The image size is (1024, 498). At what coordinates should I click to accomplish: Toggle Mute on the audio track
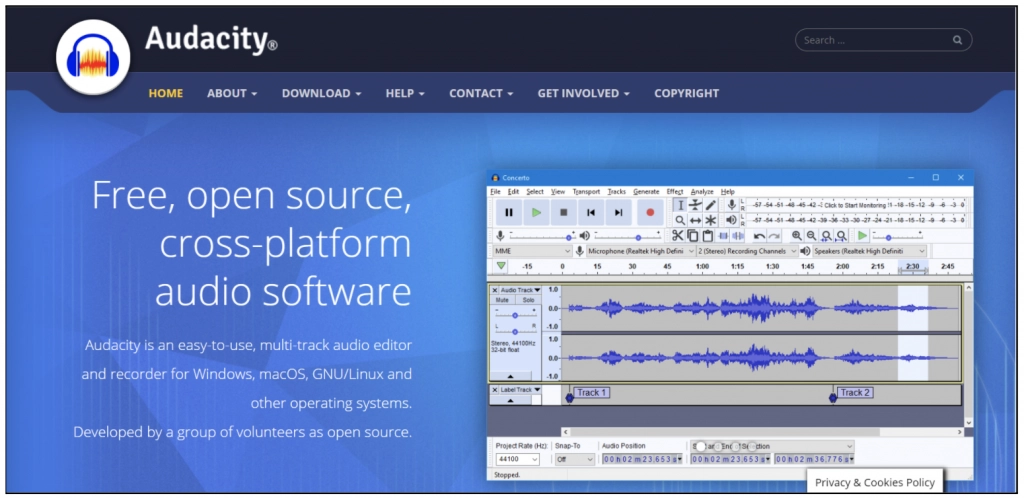pos(502,300)
